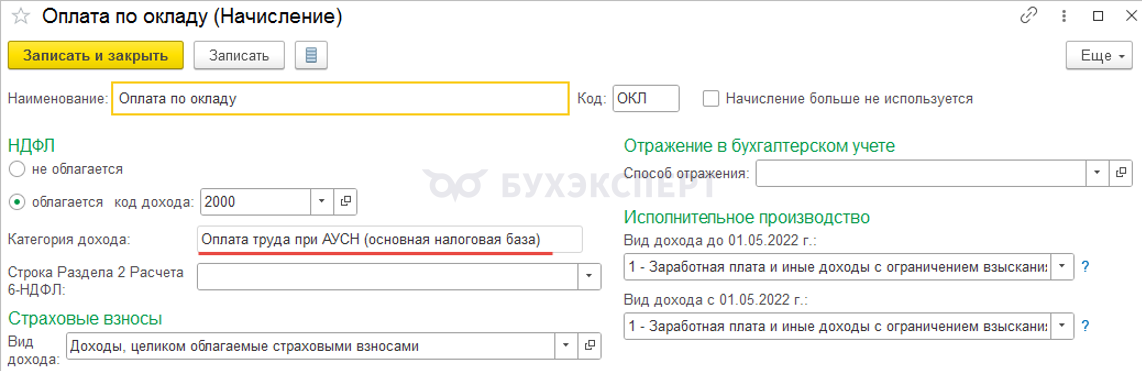
Task: Open the Способ отражения item
Action: (x=1120, y=173)
